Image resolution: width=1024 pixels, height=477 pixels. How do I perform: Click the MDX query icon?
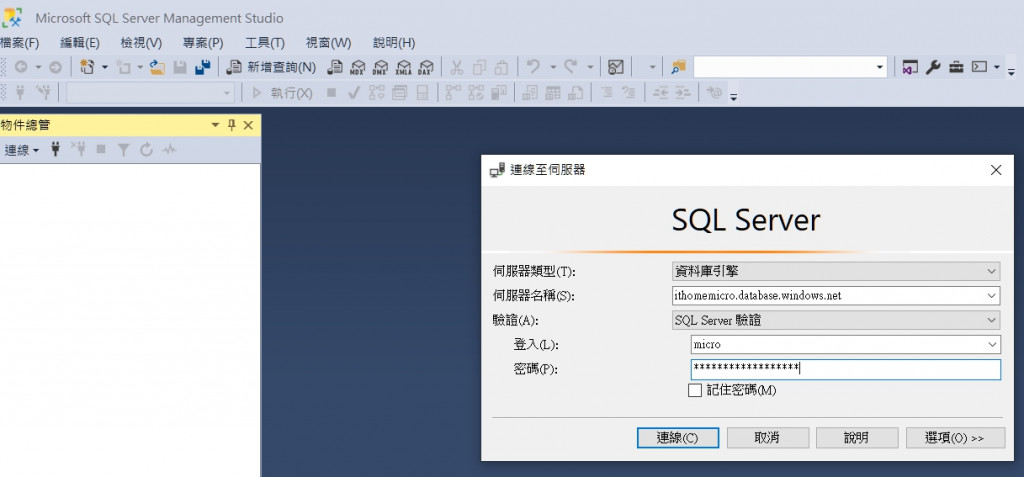tap(357, 67)
